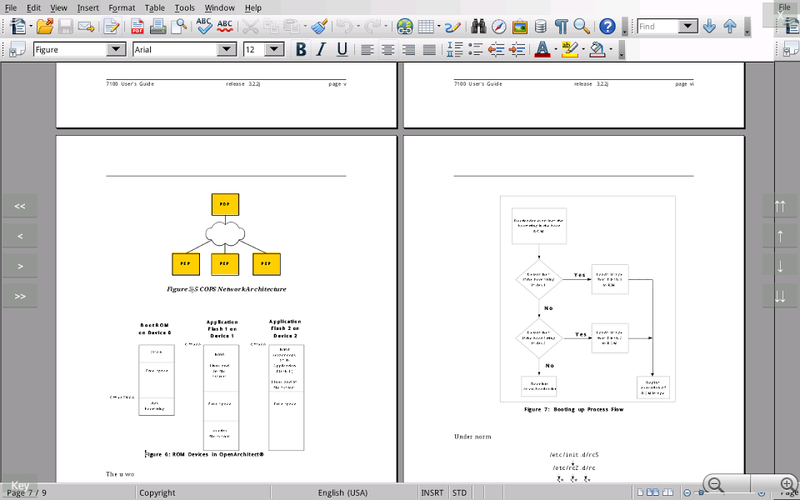Image resolution: width=800 pixels, height=500 pixels.
Task: Open paragraph style dropdown showing Figure
Action: (x=116, y=49)
